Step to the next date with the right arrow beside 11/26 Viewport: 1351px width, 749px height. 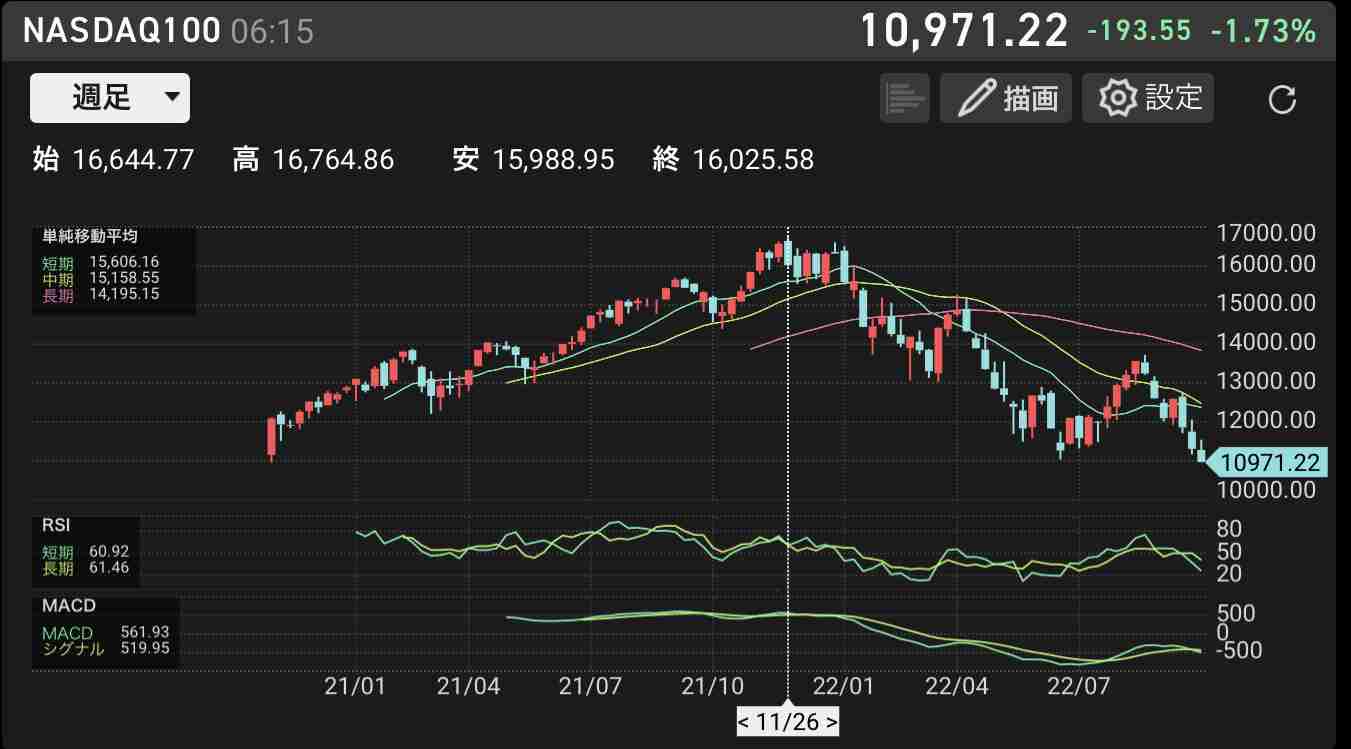click(x=831, y=722)
